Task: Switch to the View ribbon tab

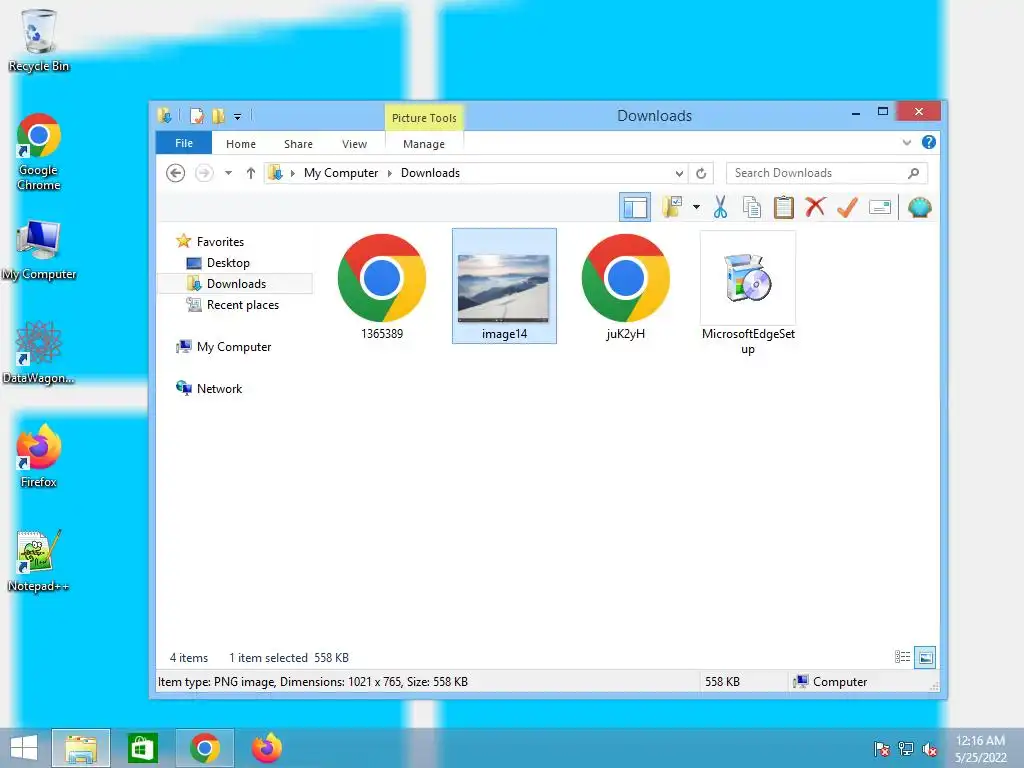Action: tap(354, 144)
